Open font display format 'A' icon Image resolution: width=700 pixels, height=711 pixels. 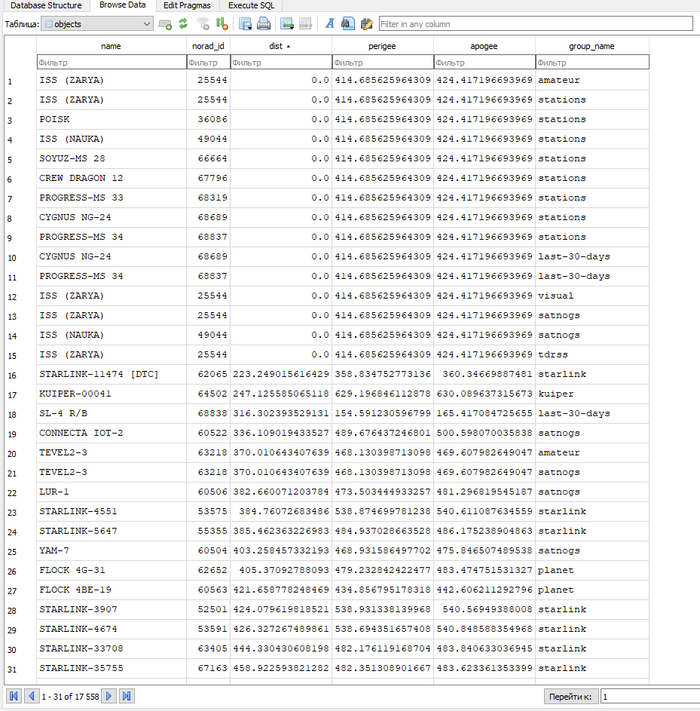pyautogui.click(x=330, y=24)
